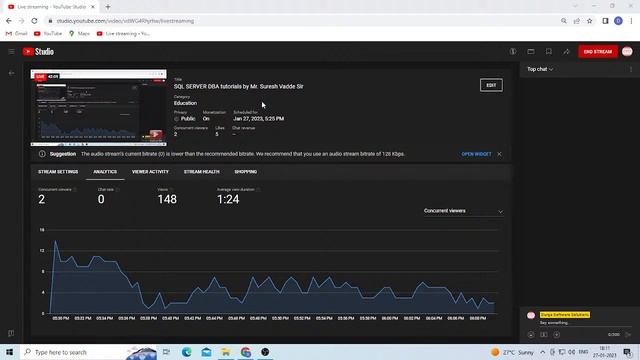The width and height of the screenshot is (640, 360).
Task: Click the stream title text
Action: [238, 87]
